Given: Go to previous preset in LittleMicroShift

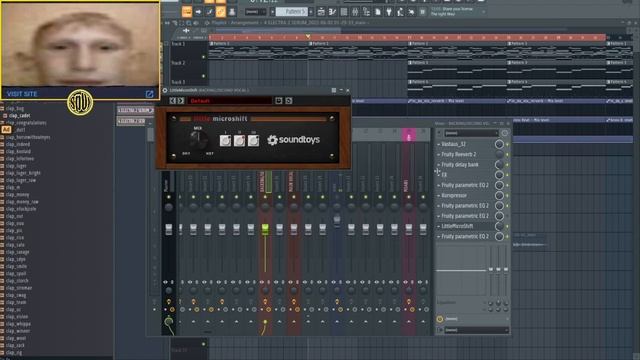Looking at the screenshot, I should coord(173,100).
